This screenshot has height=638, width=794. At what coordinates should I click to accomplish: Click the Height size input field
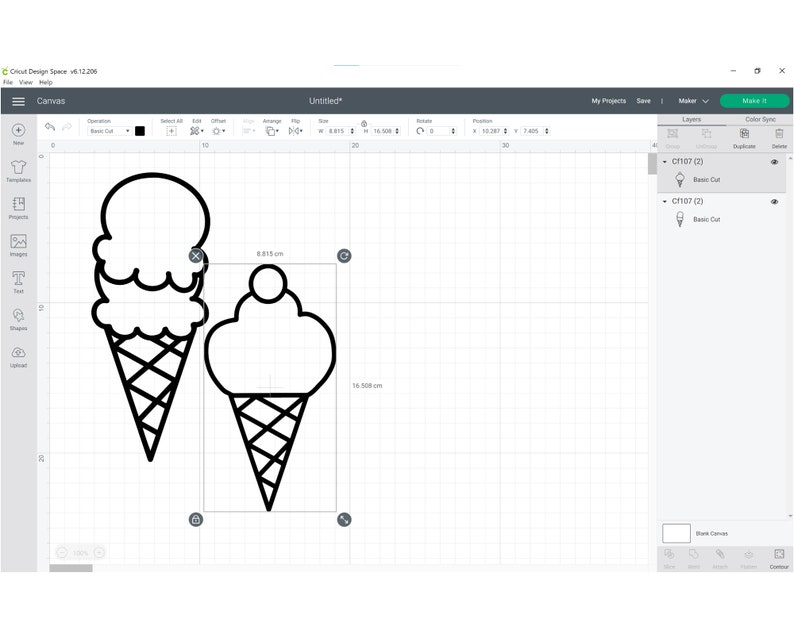pos(382,131)
